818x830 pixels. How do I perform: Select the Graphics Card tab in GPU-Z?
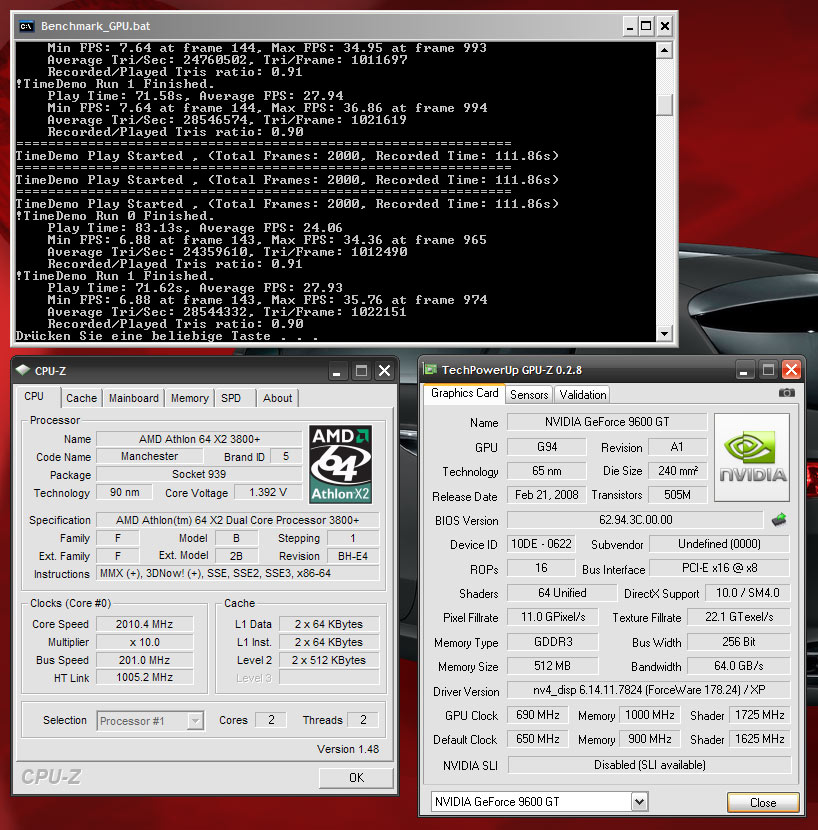[x=464, y=393]
